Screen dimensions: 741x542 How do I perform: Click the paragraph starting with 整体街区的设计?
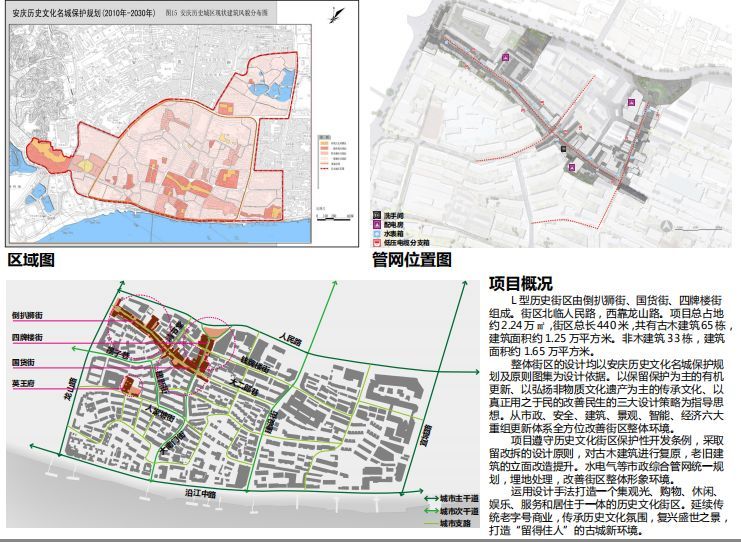[x=606, y=396]
